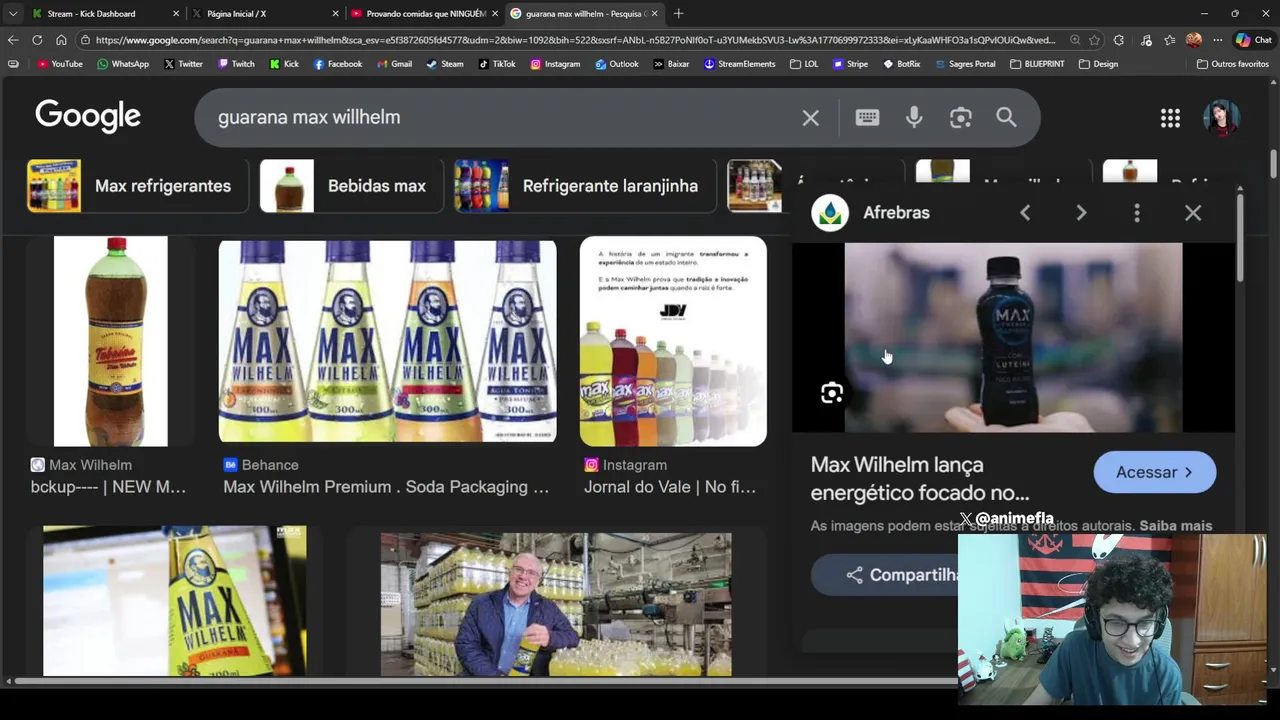Switch to the Provando comidas YouTube tab

pyautogui.click(x=424, y=14)
